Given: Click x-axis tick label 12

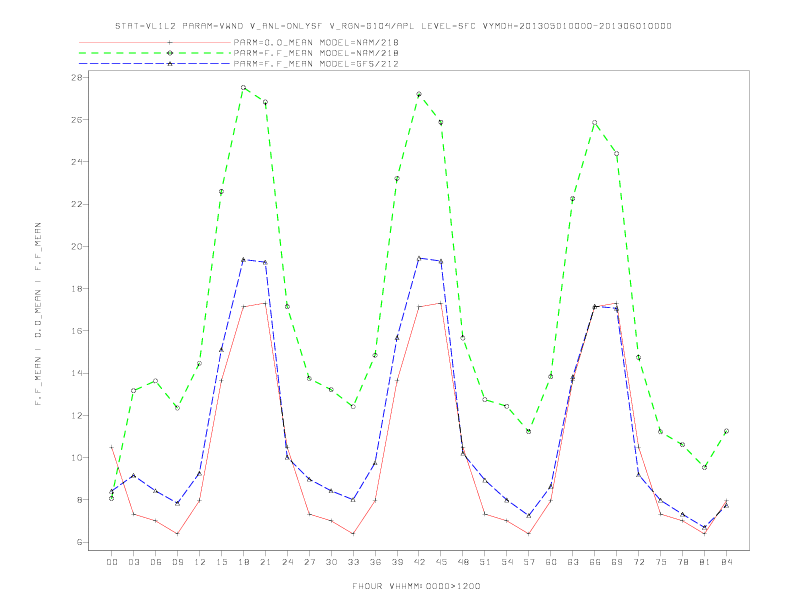Looking at the screenshot, I should click(200, 562).
